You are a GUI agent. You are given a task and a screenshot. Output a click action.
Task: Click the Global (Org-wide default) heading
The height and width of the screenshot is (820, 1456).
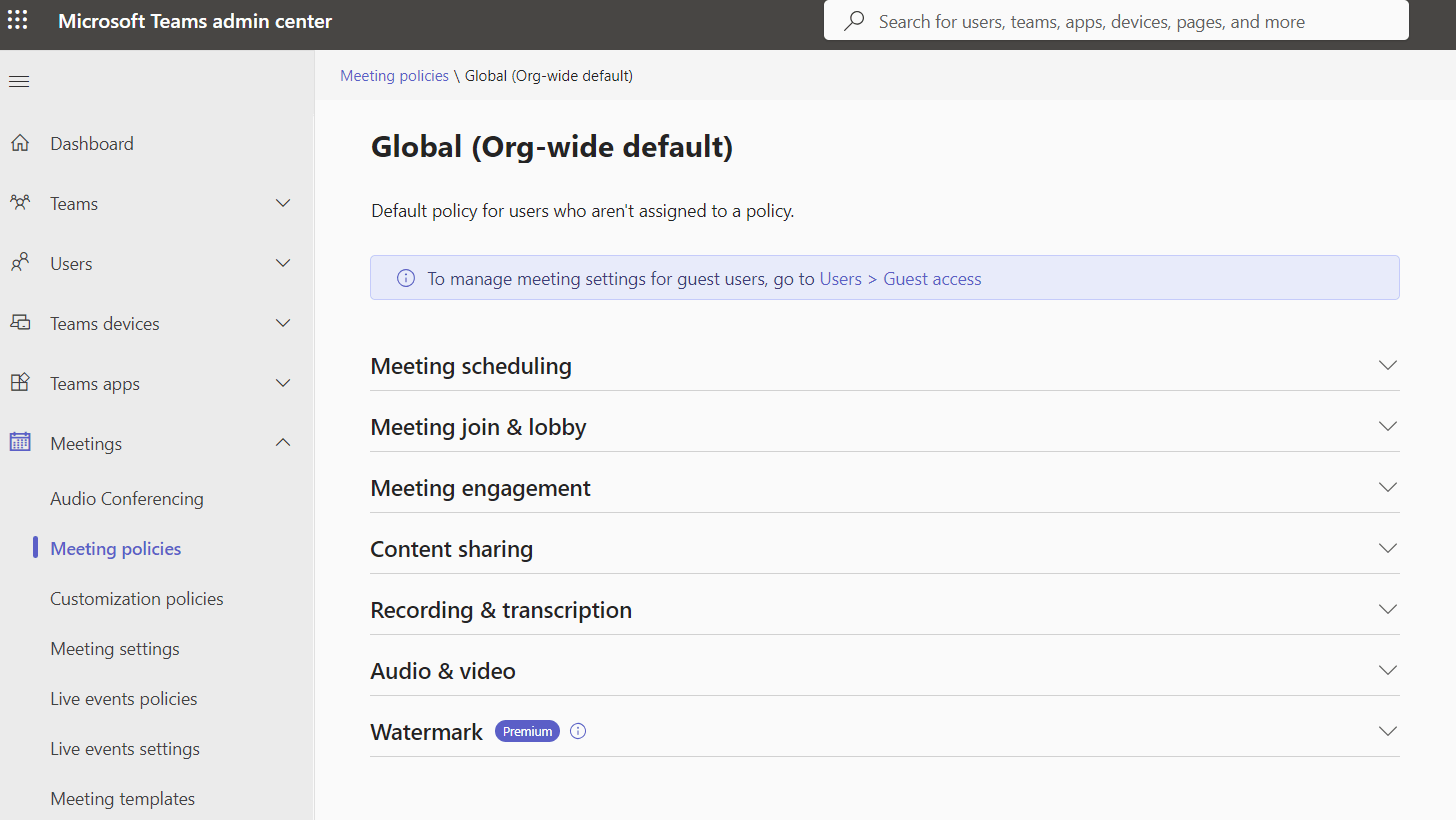552,147
